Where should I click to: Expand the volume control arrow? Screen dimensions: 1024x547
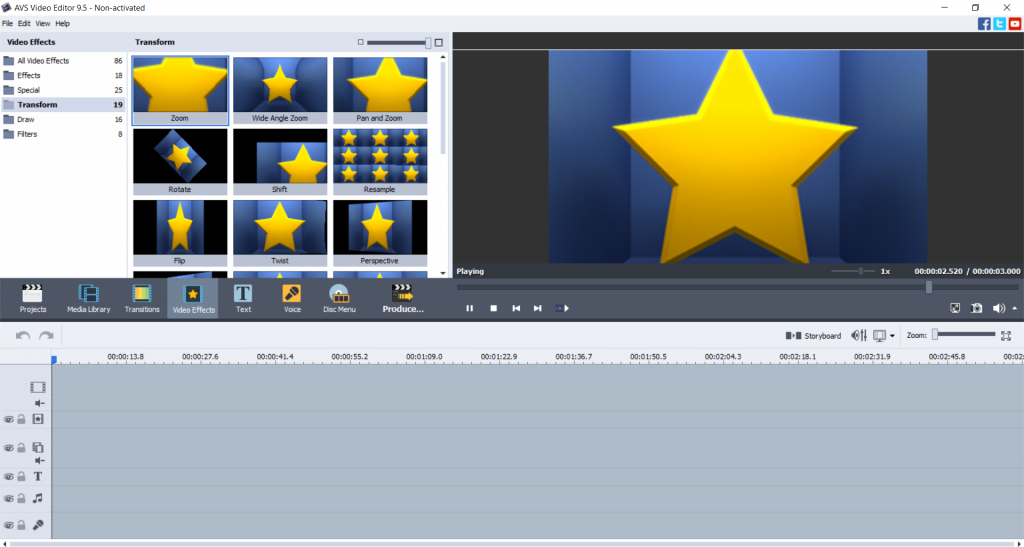(x=1015, y=308)
